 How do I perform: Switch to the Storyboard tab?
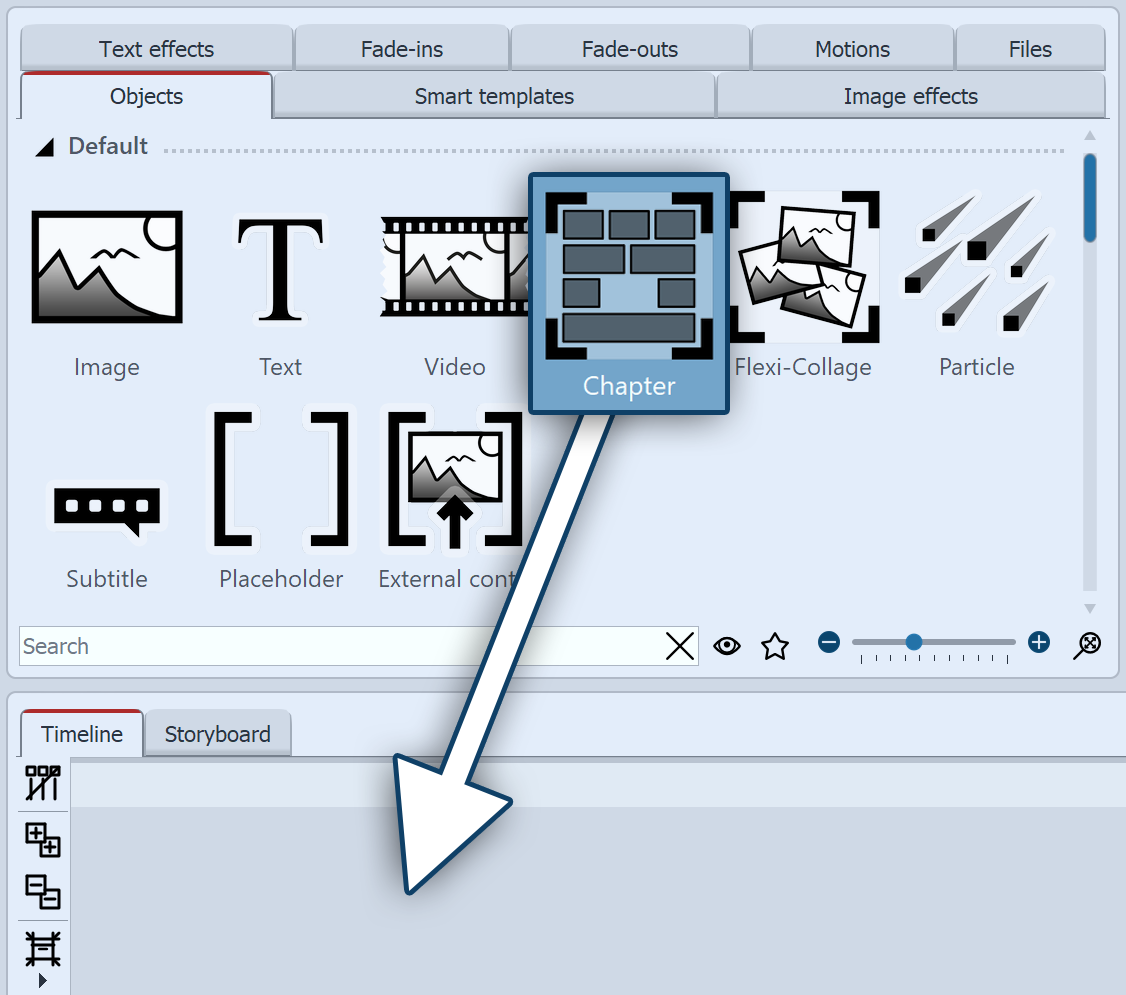click(x=217, y=734)
